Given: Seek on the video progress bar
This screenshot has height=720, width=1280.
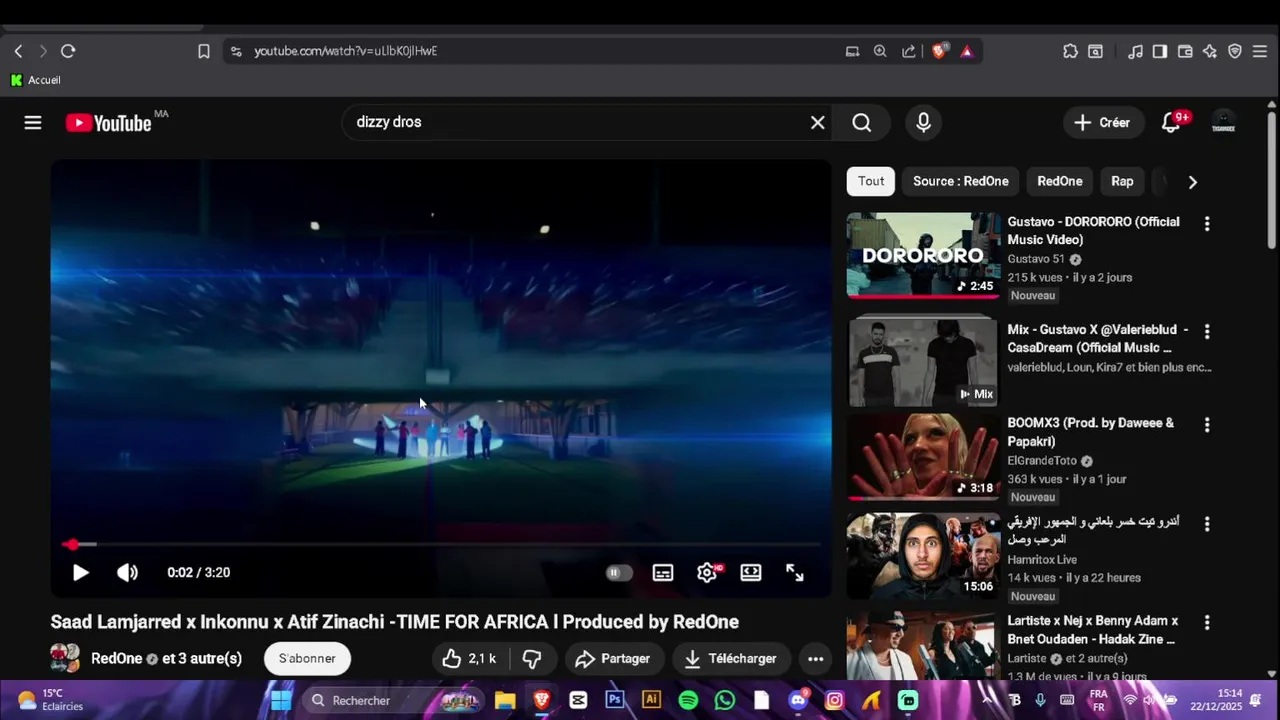Looking at the screenshot, I should point(441,544).
